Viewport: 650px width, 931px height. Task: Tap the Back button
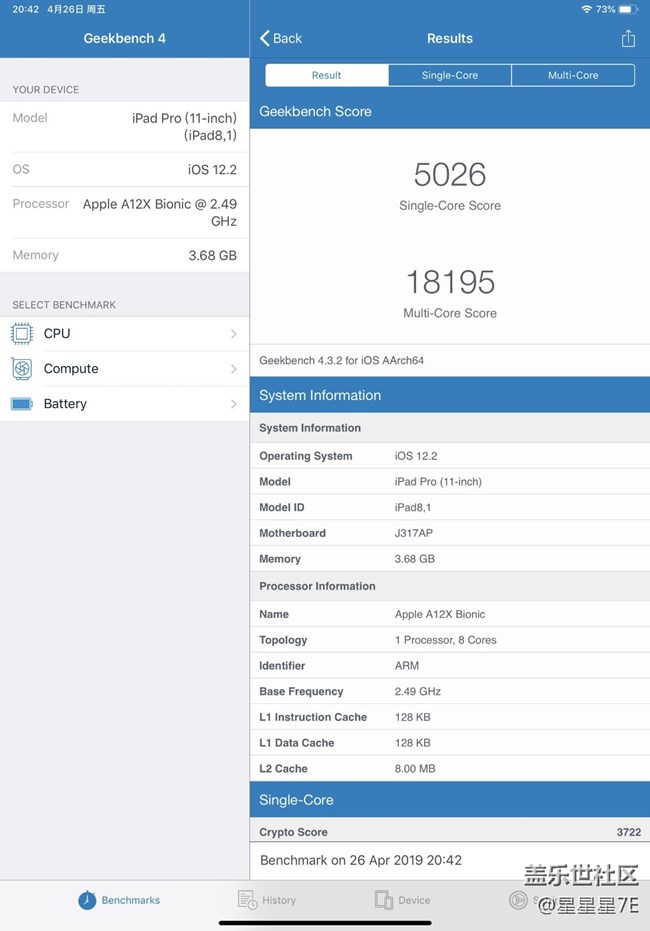[281, 39]
